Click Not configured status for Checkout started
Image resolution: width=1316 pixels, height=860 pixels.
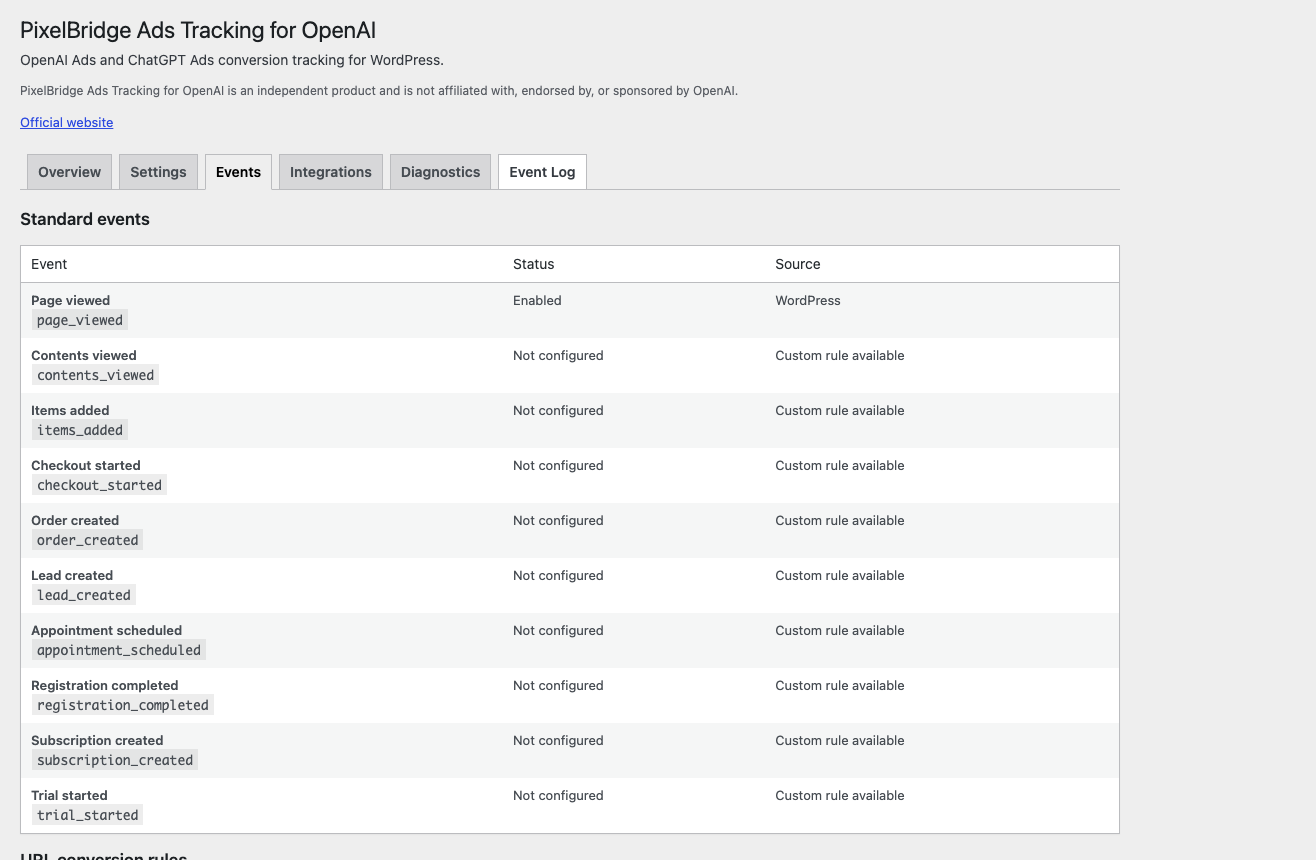pyautogui.click(x=558, y=465)
